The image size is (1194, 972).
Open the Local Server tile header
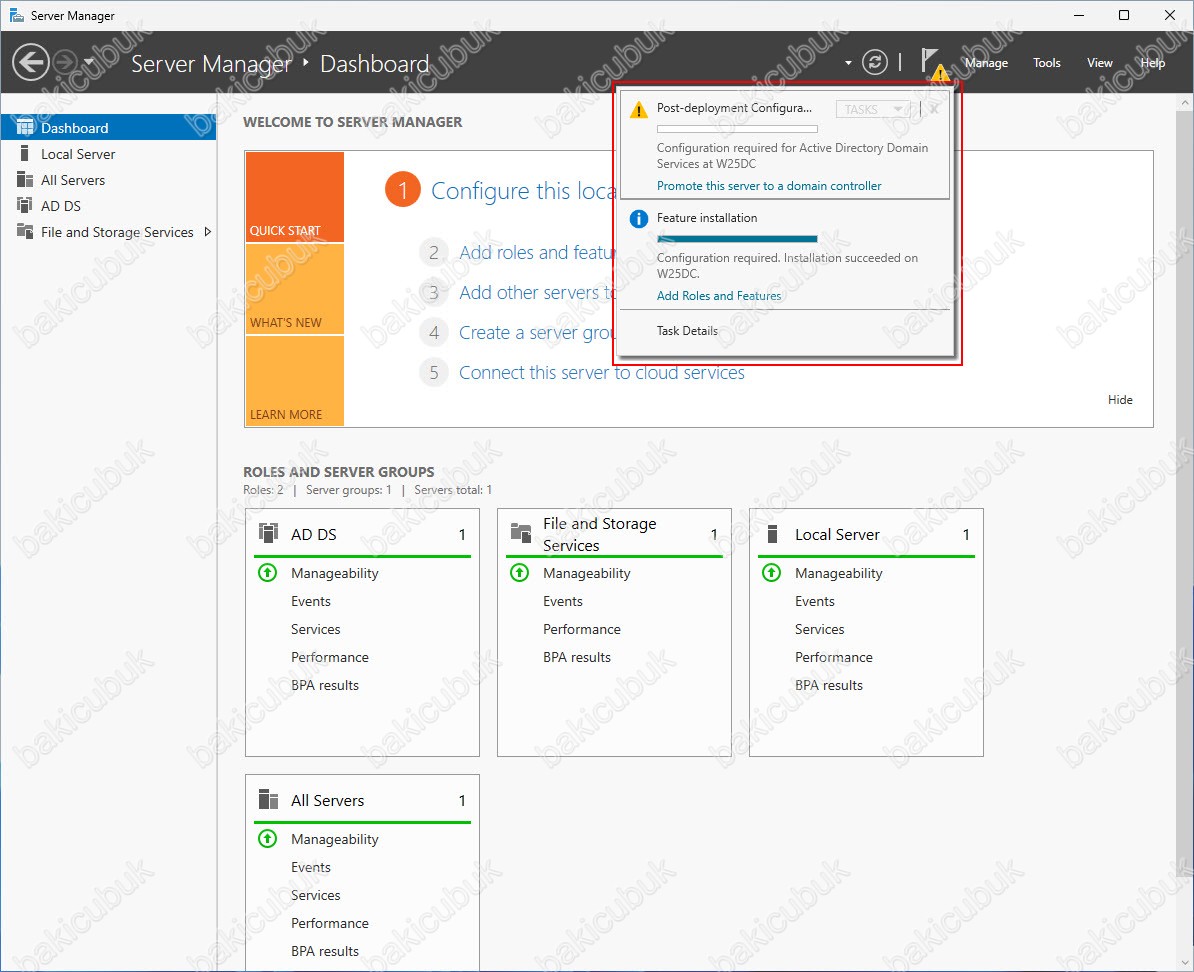click(x=867, y=534)
